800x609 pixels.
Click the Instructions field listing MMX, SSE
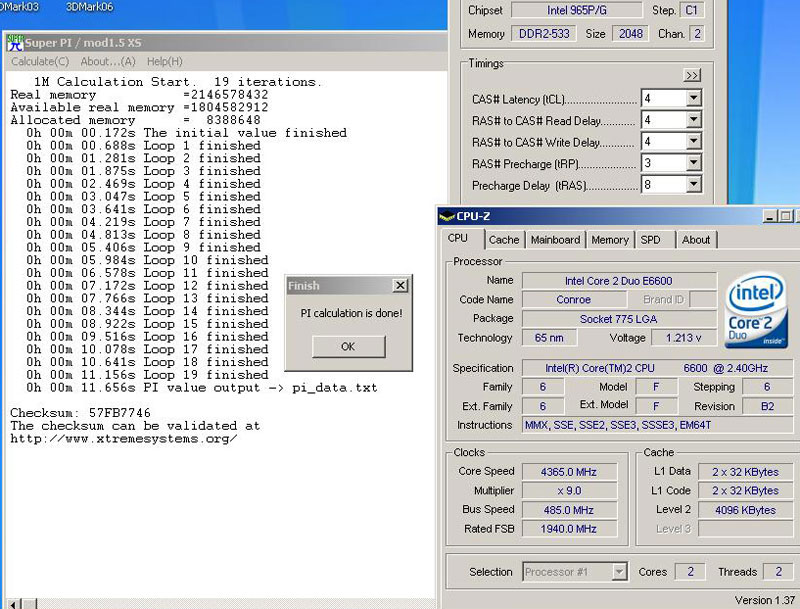click(658, 425)
